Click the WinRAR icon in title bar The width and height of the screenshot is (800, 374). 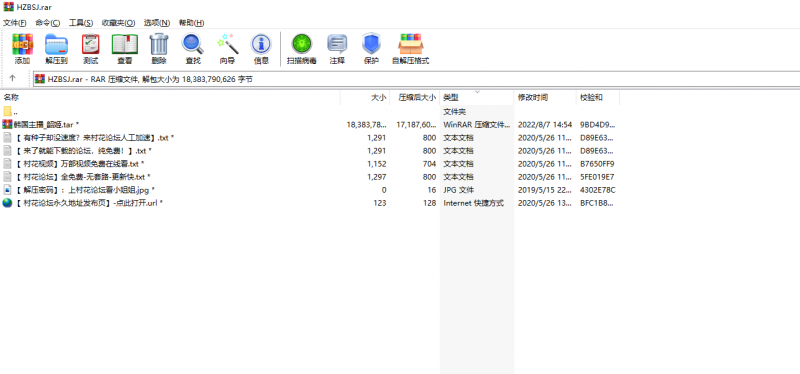8,7
